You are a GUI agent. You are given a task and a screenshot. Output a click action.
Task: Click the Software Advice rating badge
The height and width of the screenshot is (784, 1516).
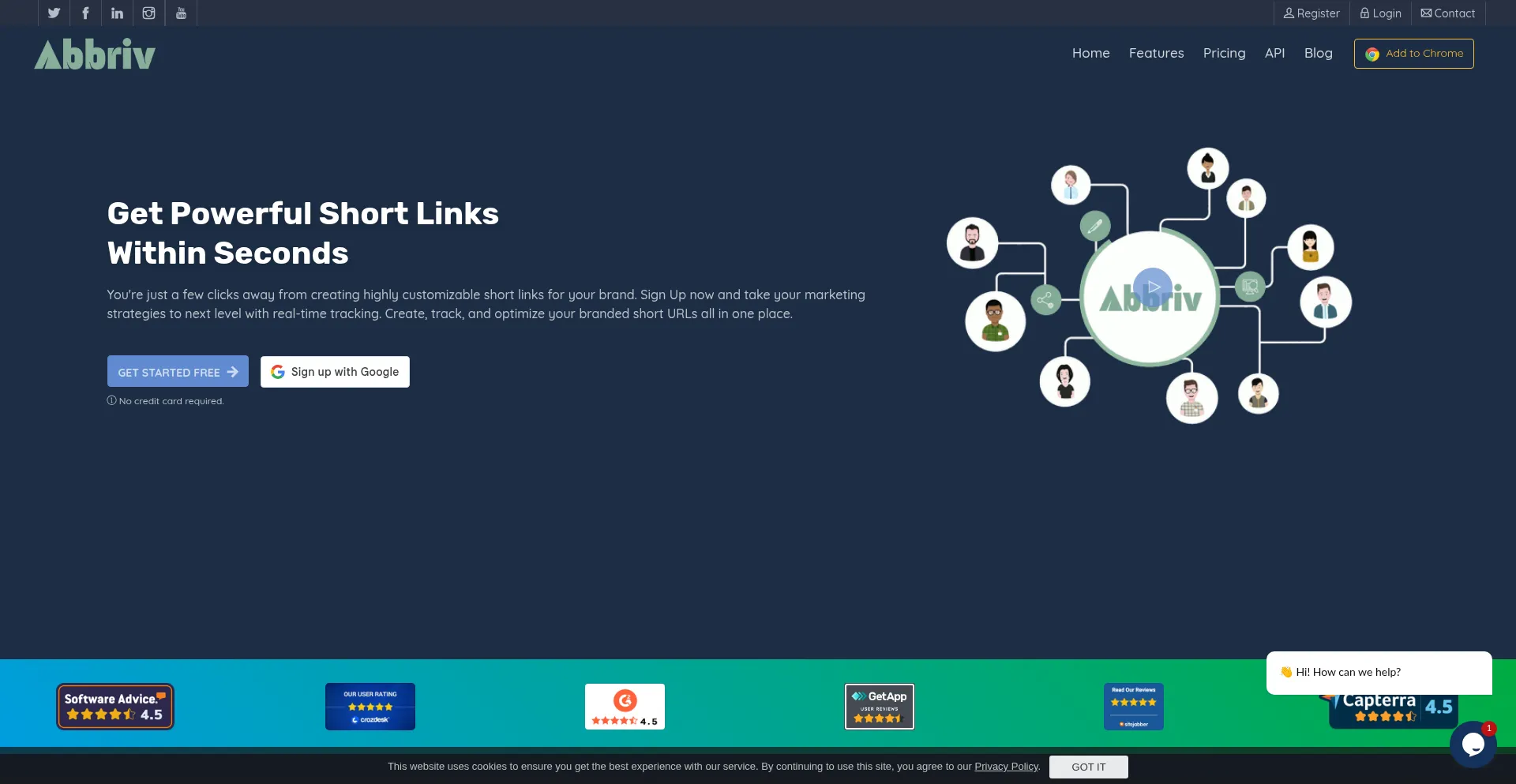point(115,707)
